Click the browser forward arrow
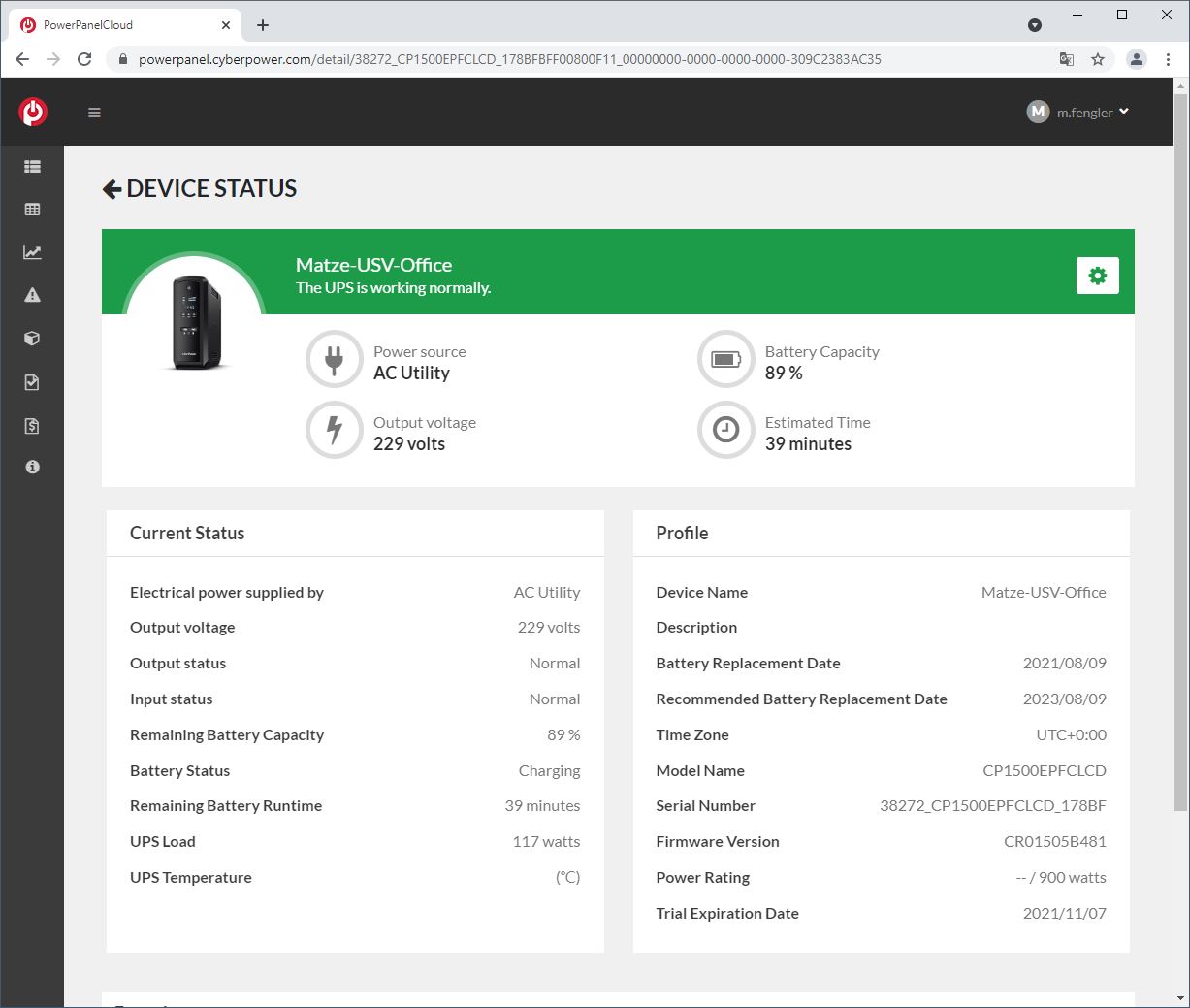 [x=53, y=59]
